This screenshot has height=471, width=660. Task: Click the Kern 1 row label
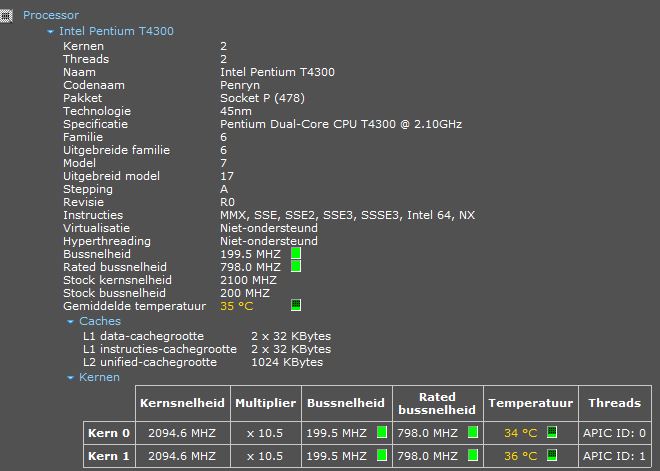click(109, 456)
